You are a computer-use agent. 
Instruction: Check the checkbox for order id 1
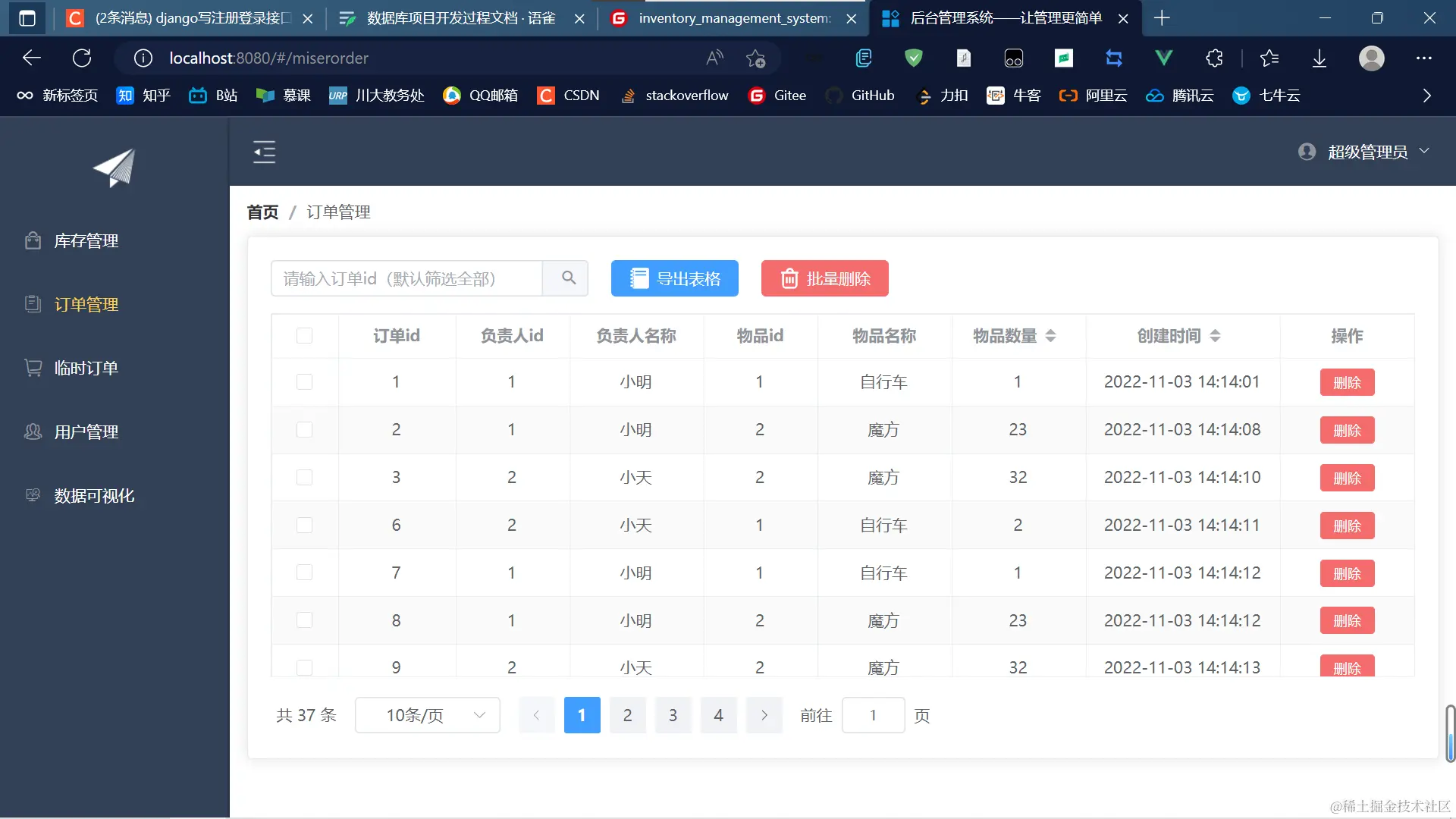pyautogui.click(x=304, y=381)
